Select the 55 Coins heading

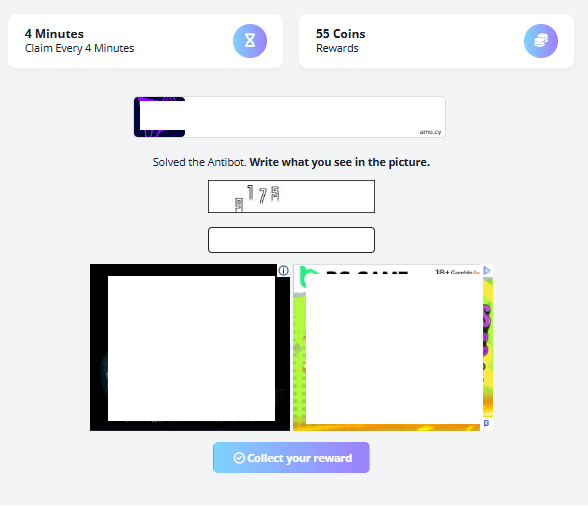340,34
